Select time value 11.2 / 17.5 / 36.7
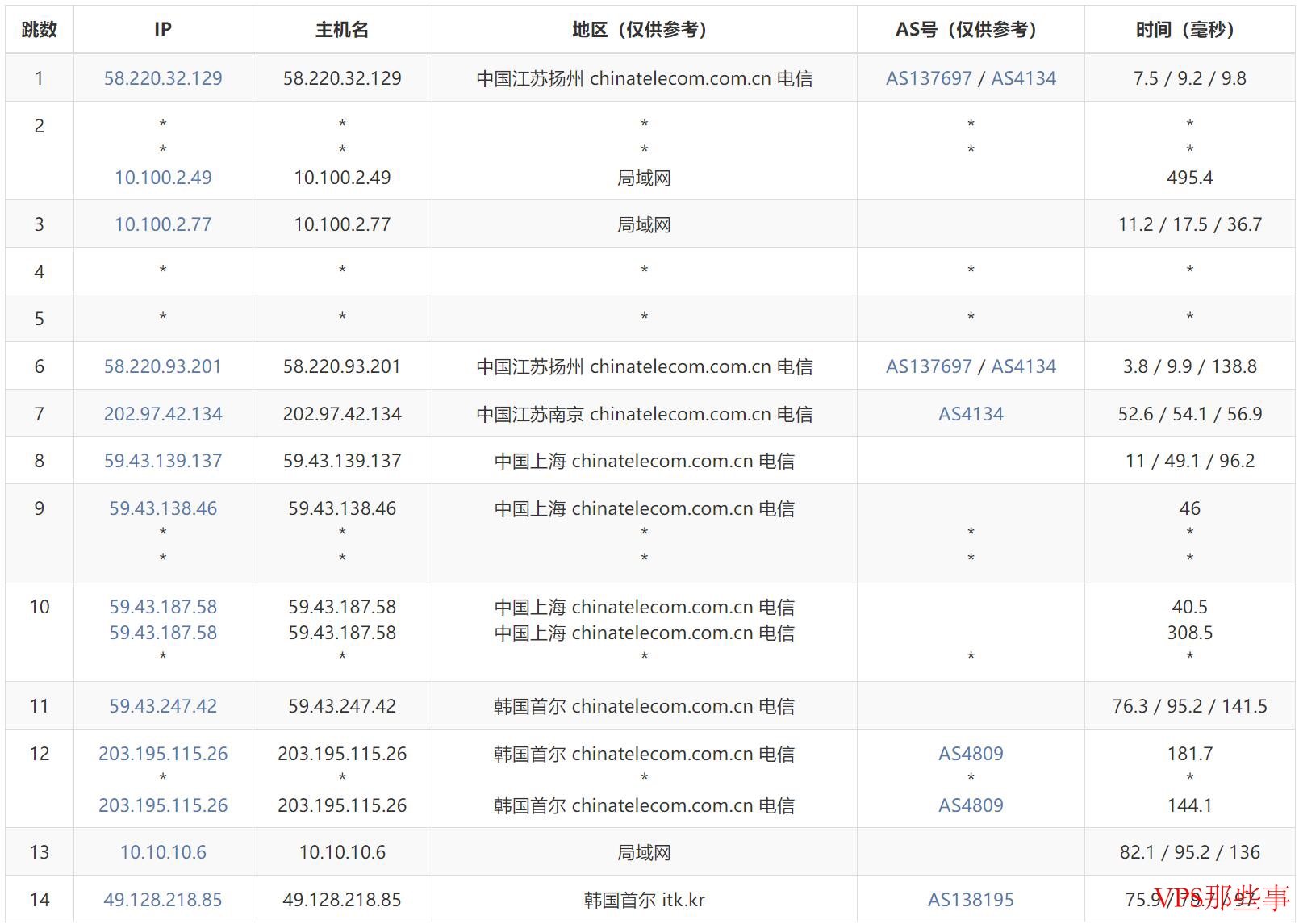Screen dimensions: 1299x924 coord(1189,224)
